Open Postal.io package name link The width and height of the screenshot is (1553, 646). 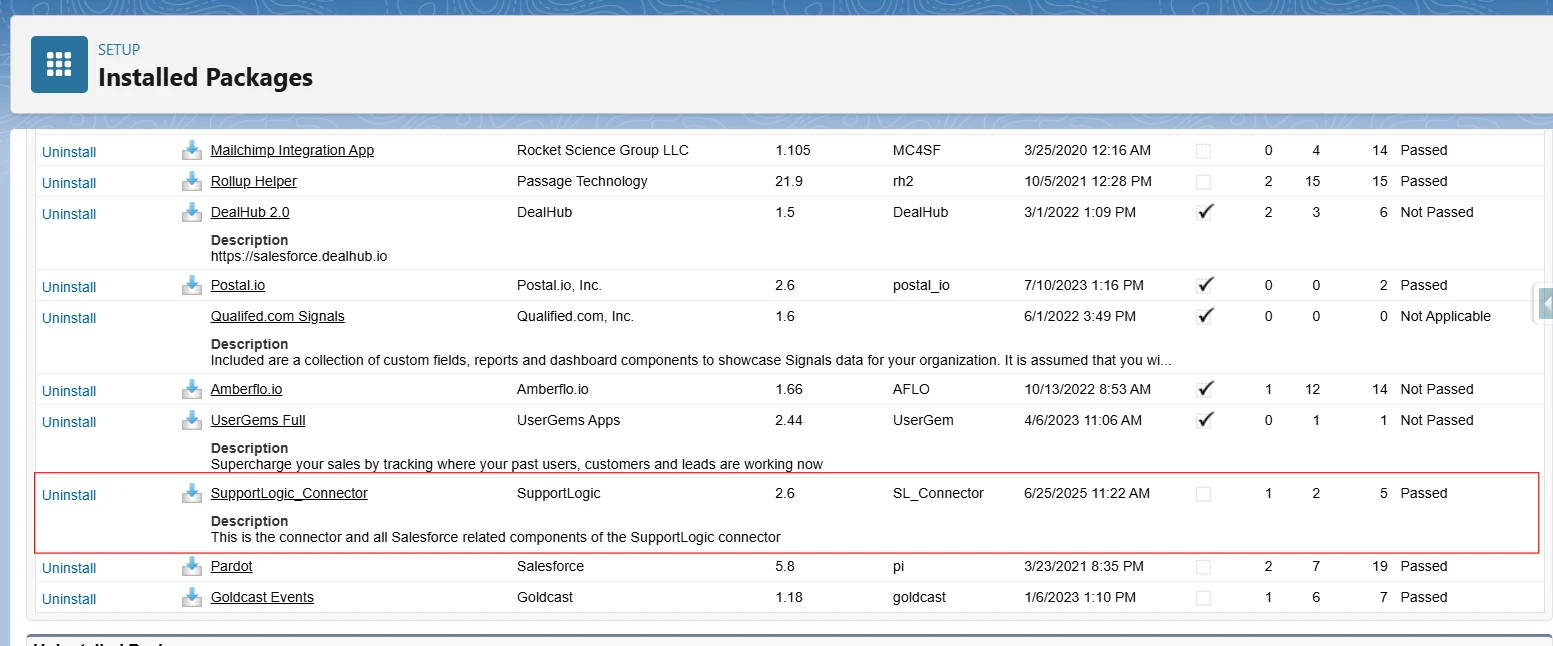coord(238,285)
